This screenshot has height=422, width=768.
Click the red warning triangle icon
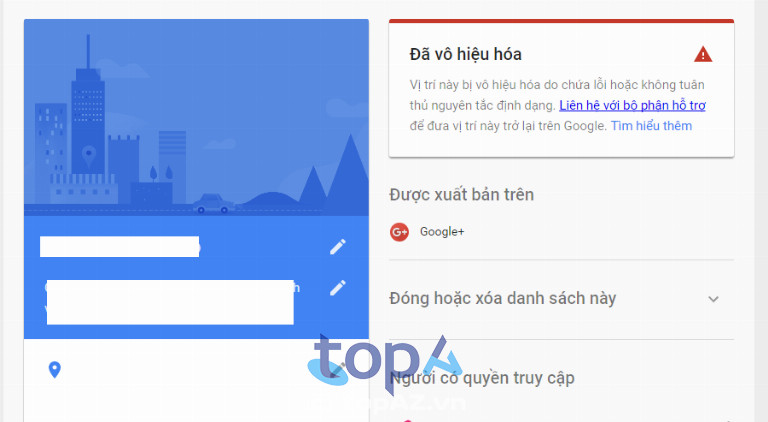tap(703, 54)
